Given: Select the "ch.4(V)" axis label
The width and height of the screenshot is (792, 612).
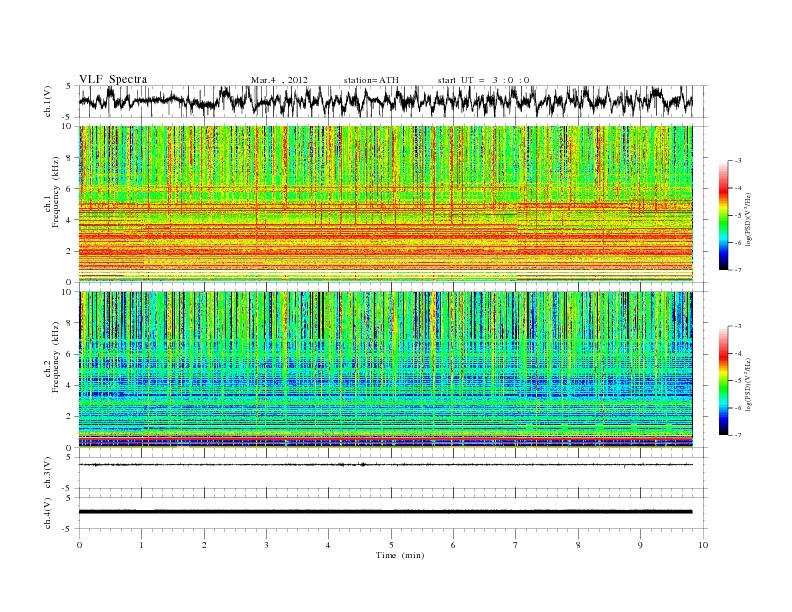Looking at the screenshot, I should [x=48, y=513].
